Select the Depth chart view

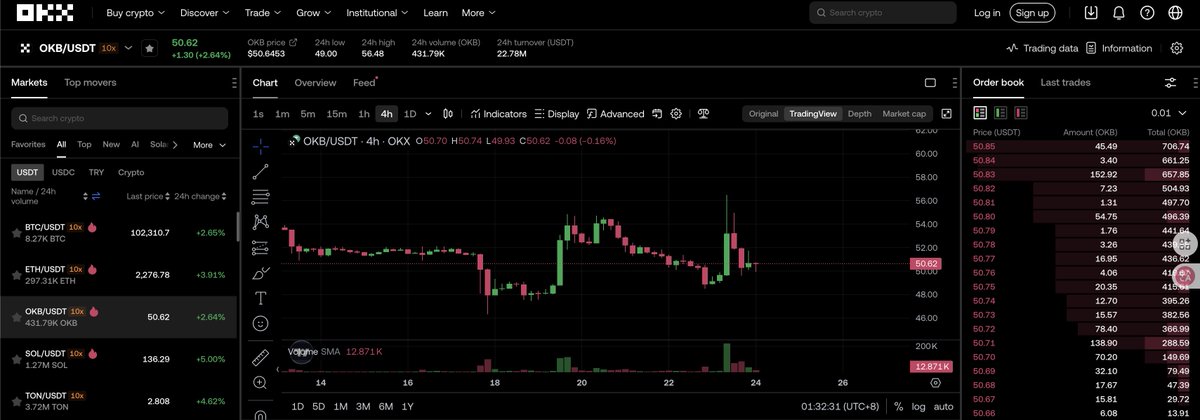859,114
